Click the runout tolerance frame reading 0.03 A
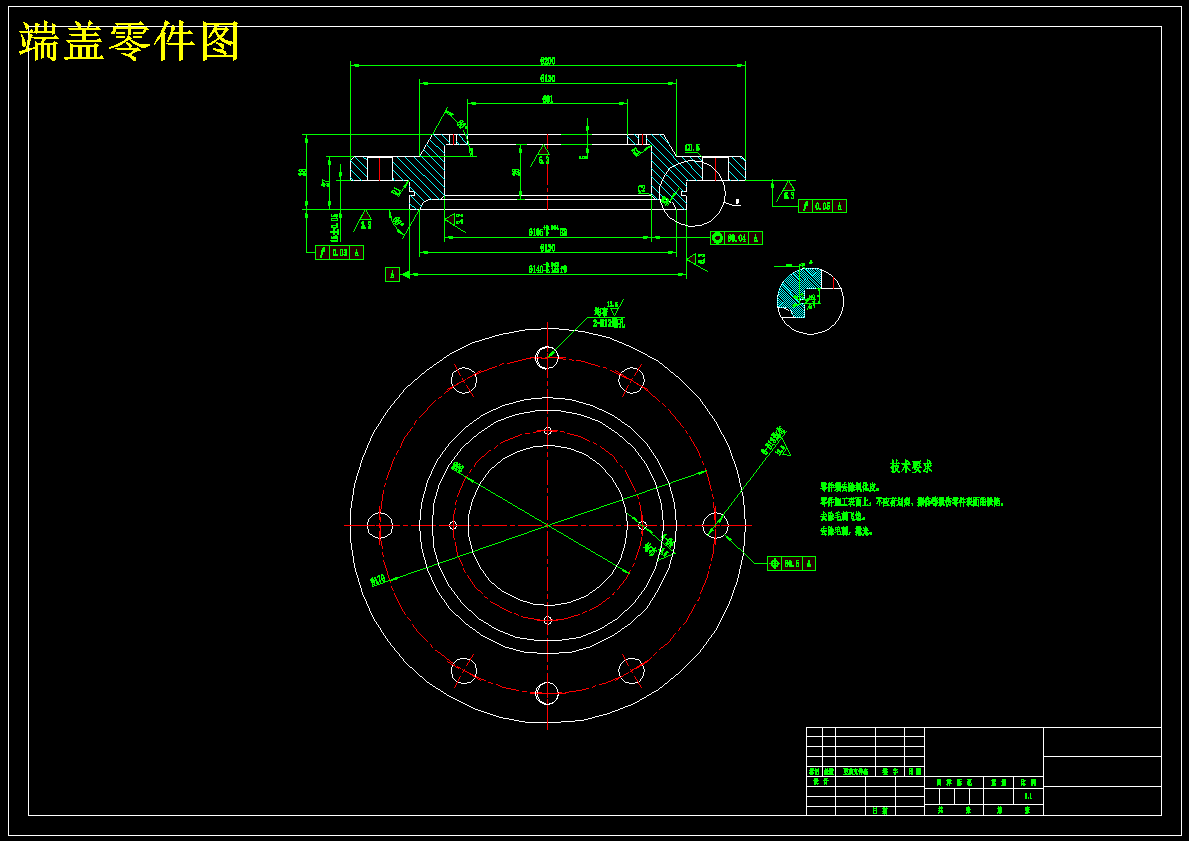1189x841 pixels. point(339,253)
